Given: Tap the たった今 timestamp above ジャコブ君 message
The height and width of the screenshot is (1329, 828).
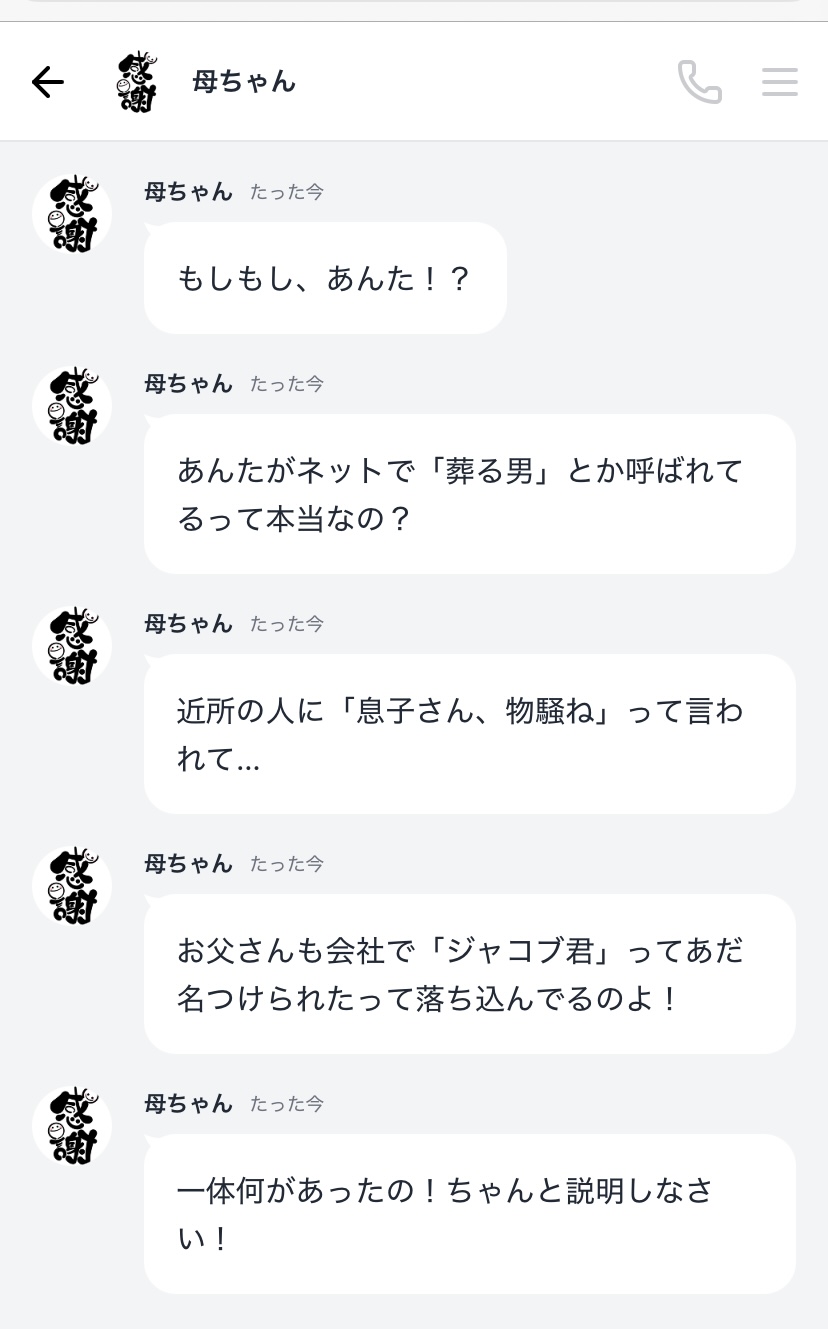Looking at the screenshot, I should coord(287,864).
